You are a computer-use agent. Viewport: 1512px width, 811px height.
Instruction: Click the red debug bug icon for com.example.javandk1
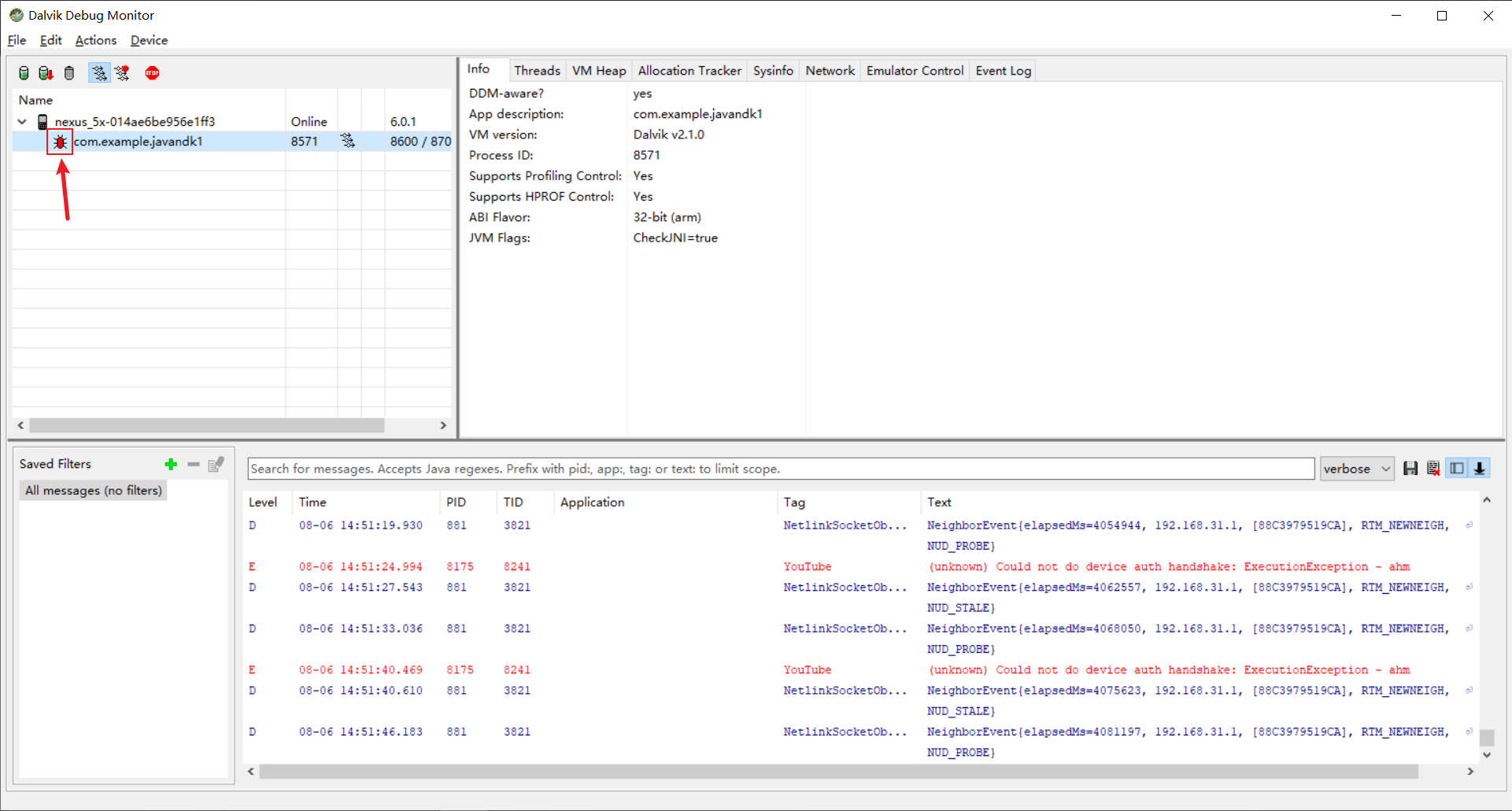click(x=60, y=142)
